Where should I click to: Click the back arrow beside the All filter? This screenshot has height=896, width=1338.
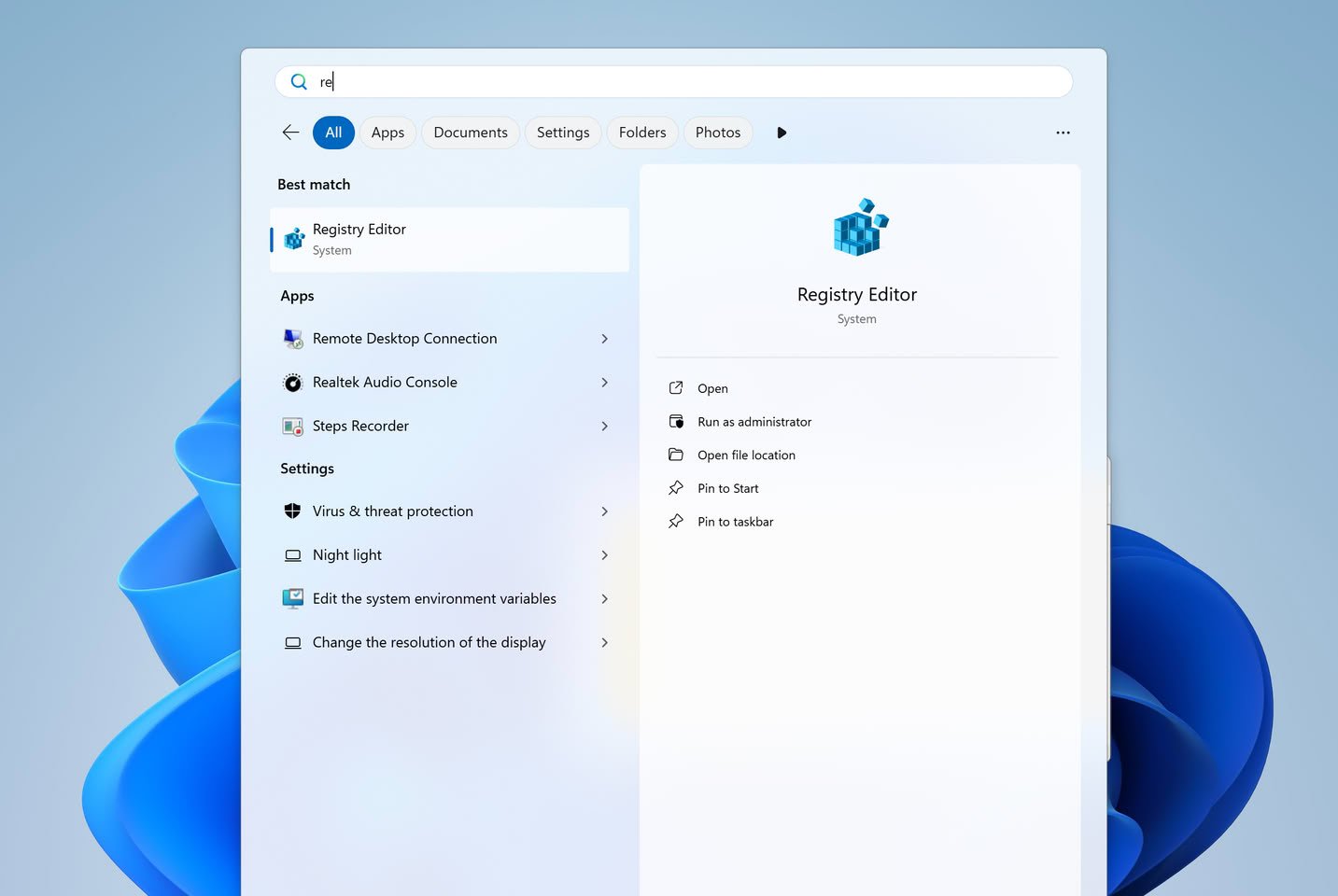(290, 133)
